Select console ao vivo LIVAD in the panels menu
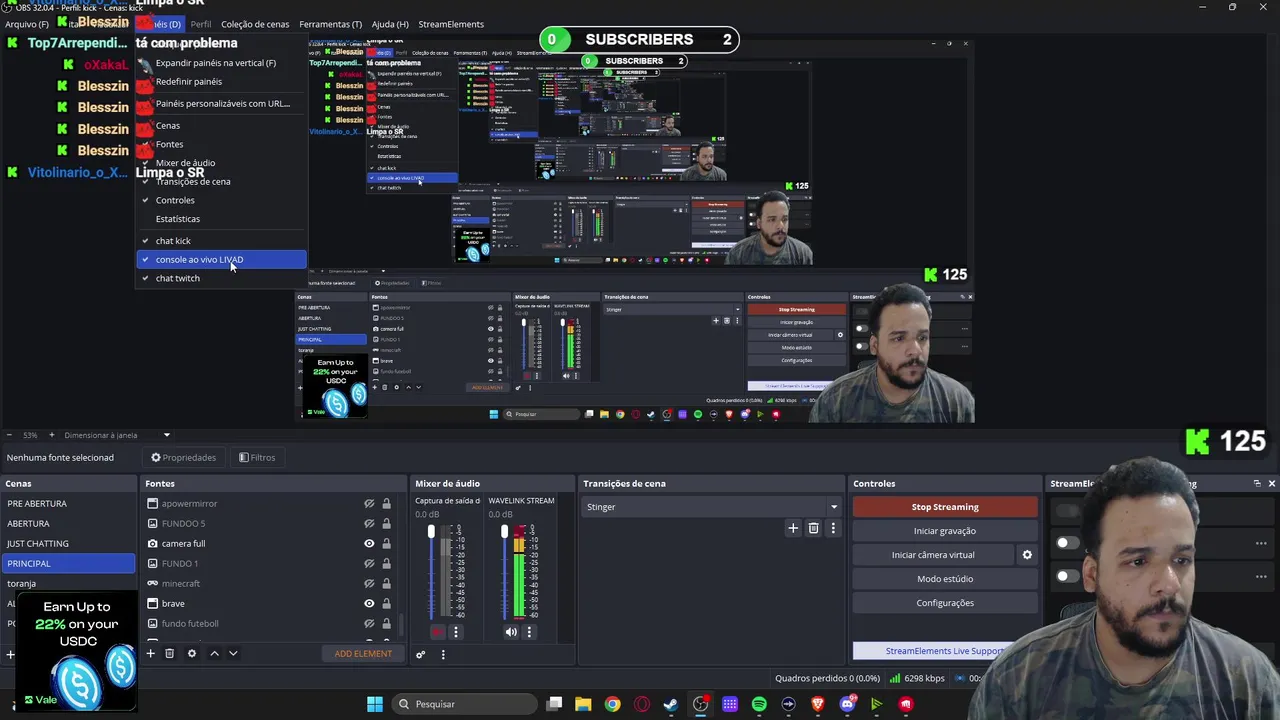Viewport: 1280px width, 720px height. (x=221, y=260)
